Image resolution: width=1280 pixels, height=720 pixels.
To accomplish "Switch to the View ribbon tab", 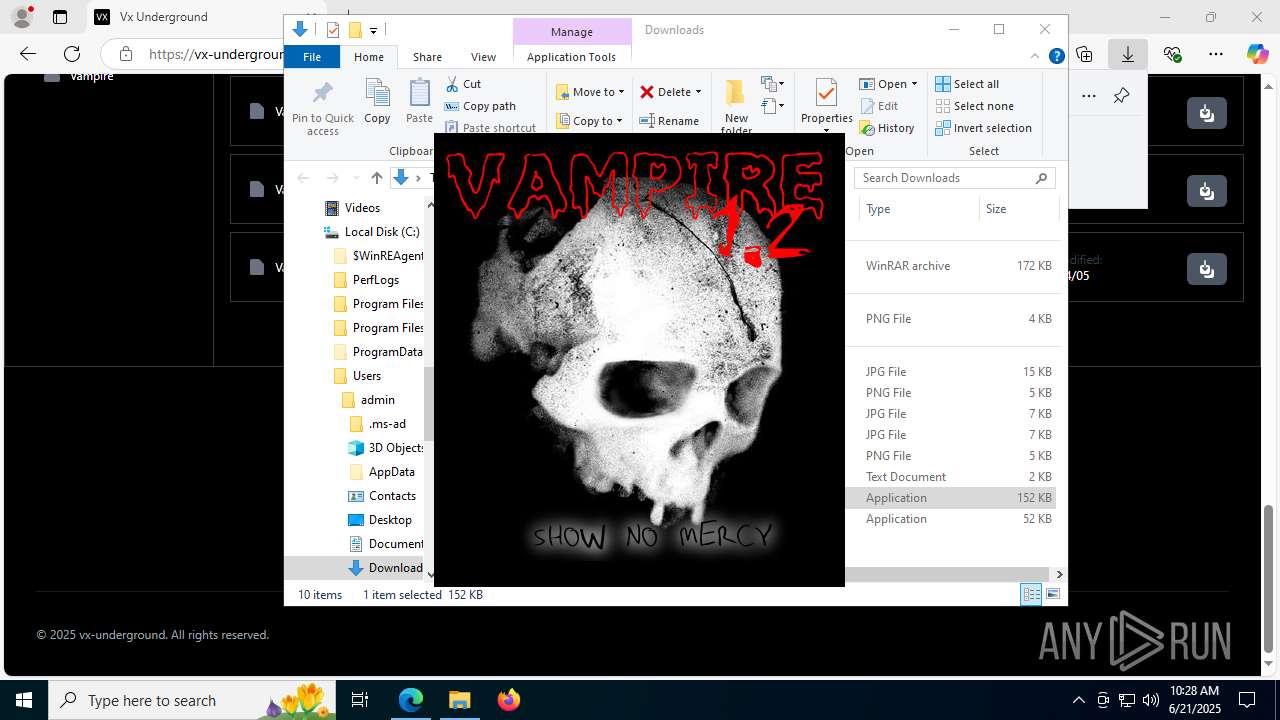I will click(x=483, y=57).
